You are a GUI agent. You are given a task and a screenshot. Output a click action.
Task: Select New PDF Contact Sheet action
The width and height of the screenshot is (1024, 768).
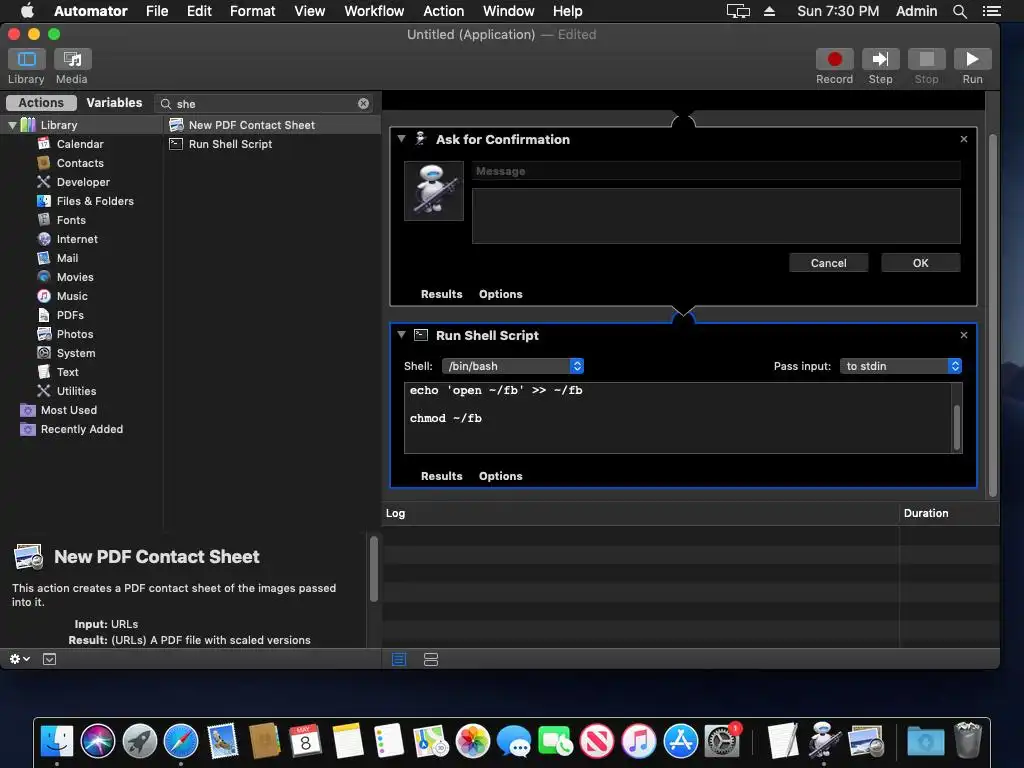[272, 125]
